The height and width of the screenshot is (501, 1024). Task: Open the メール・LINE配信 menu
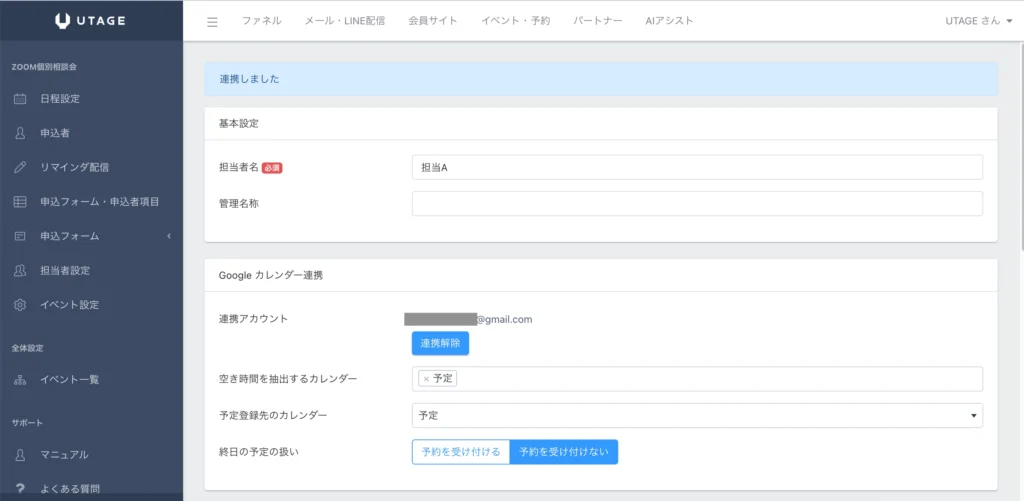pos(345,21)
